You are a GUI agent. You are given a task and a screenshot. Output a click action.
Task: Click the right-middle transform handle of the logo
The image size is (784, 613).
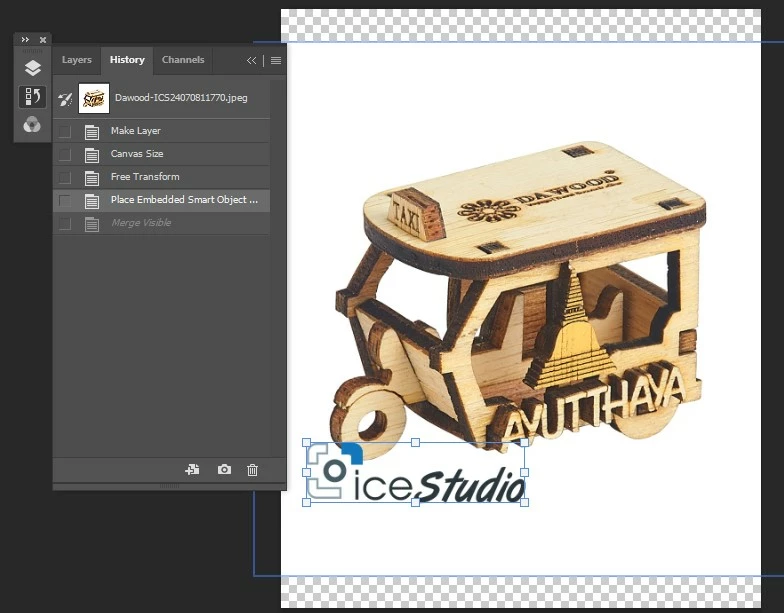click(x=524, y=472)
